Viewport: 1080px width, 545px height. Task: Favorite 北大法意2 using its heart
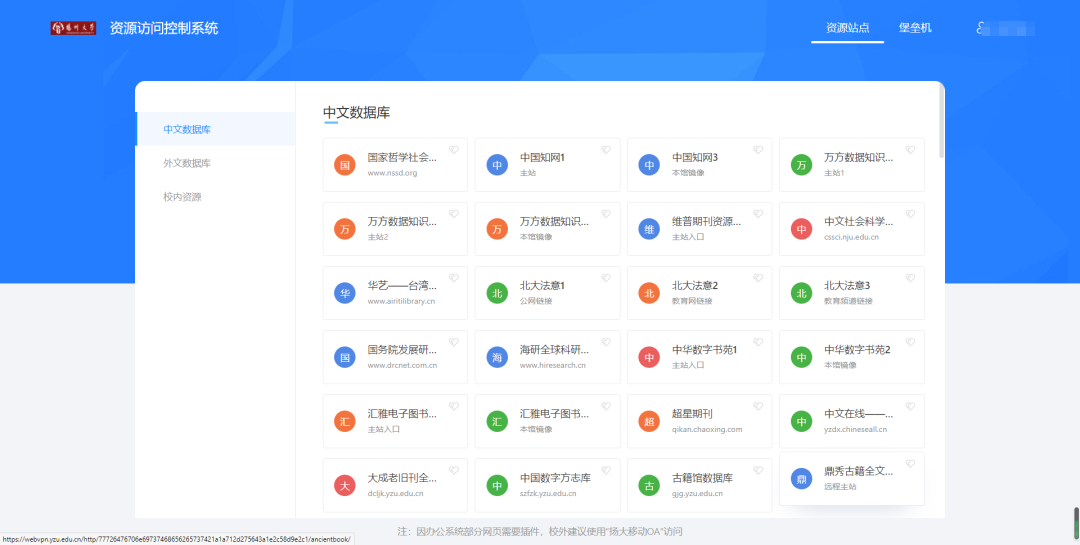[758, 278]
